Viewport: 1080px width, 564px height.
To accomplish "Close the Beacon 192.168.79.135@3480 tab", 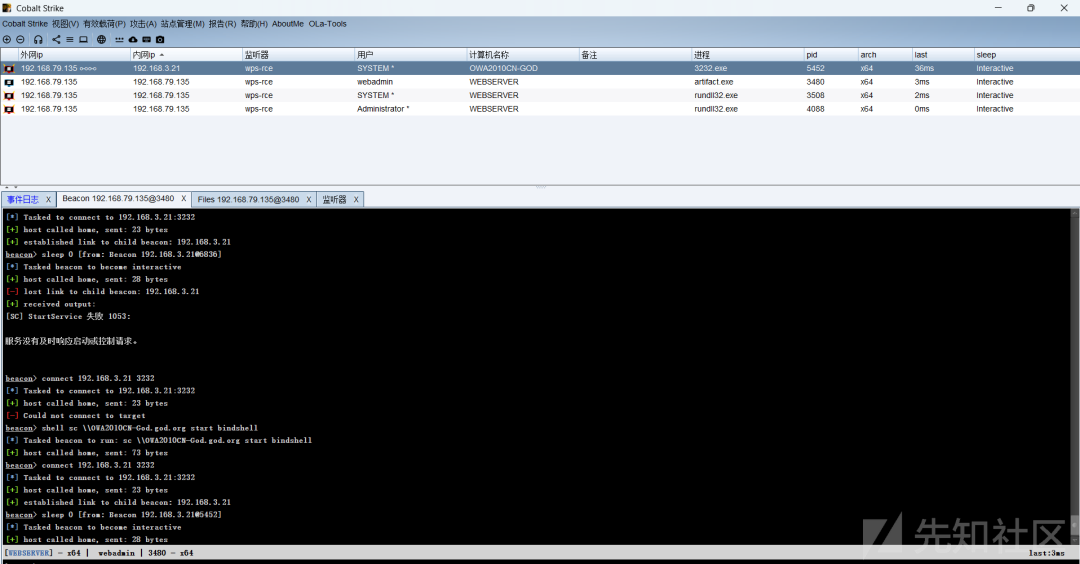I will coord(184,198).
